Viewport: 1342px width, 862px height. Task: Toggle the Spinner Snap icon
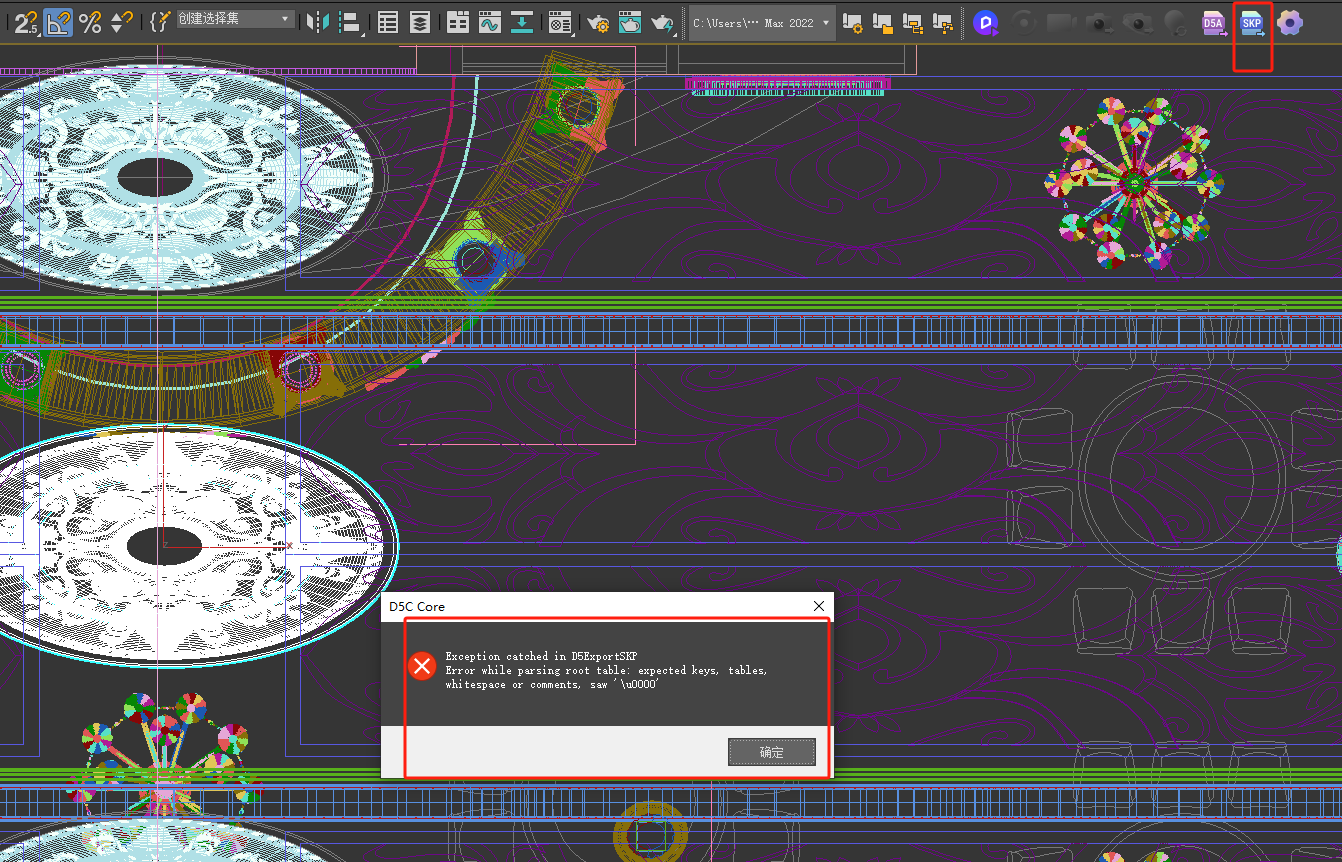pos(121,21)
